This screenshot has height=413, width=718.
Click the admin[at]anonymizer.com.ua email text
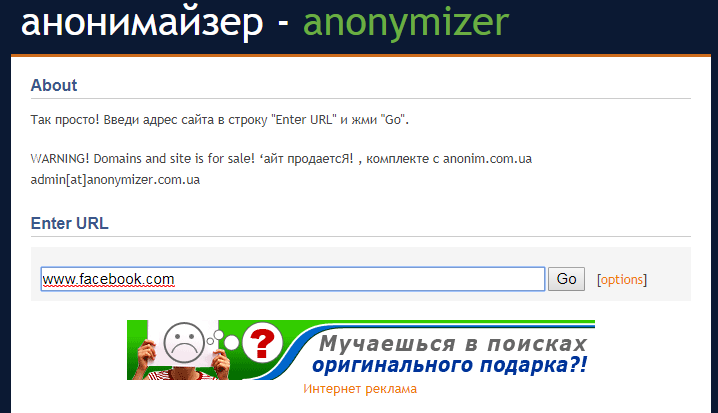[115, 179]
